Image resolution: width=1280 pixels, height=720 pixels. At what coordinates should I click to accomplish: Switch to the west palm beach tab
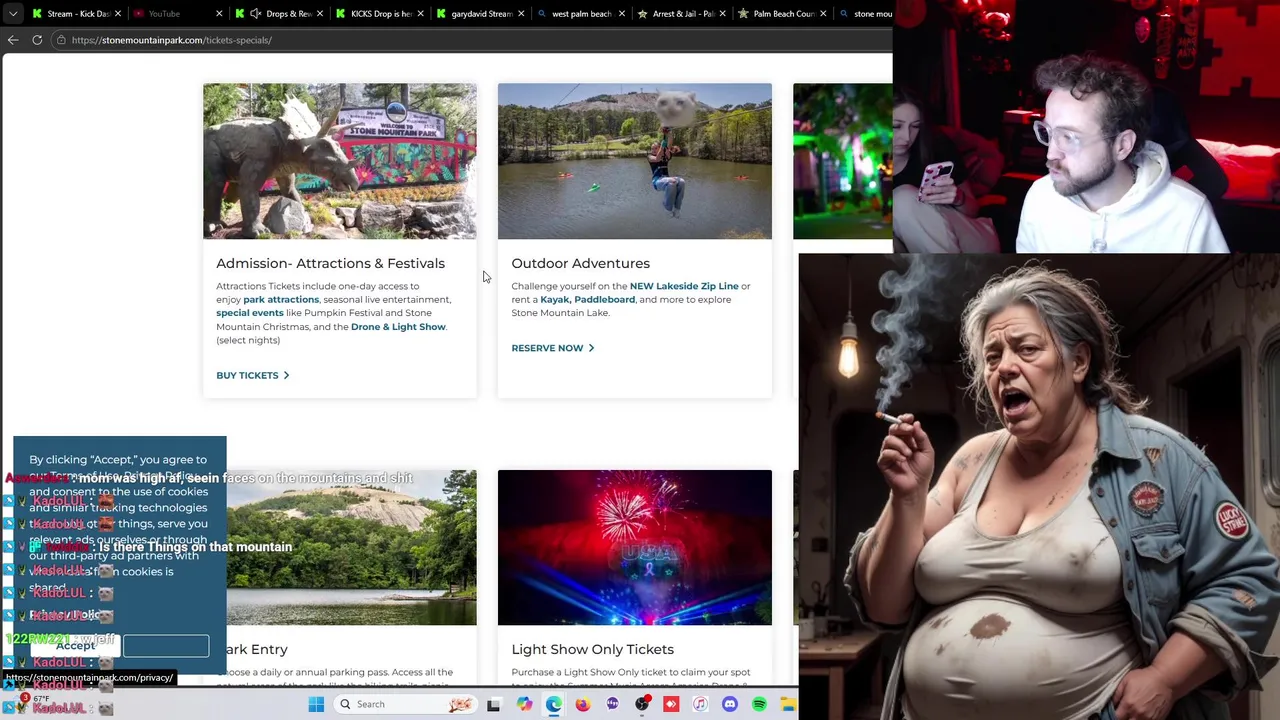pyautogui.click(x=582, y=13)
